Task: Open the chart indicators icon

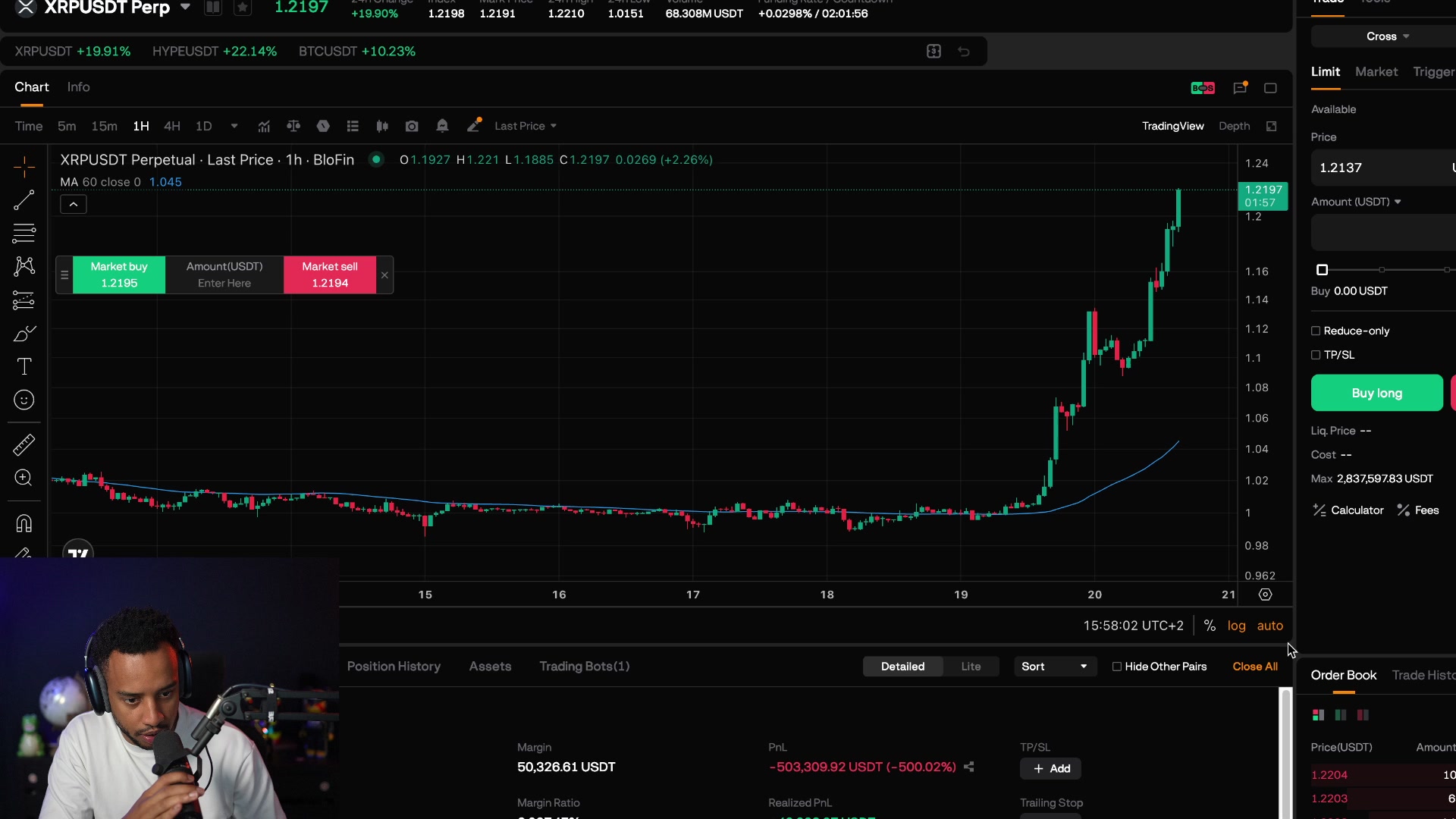Action: (x=264, y=126)
